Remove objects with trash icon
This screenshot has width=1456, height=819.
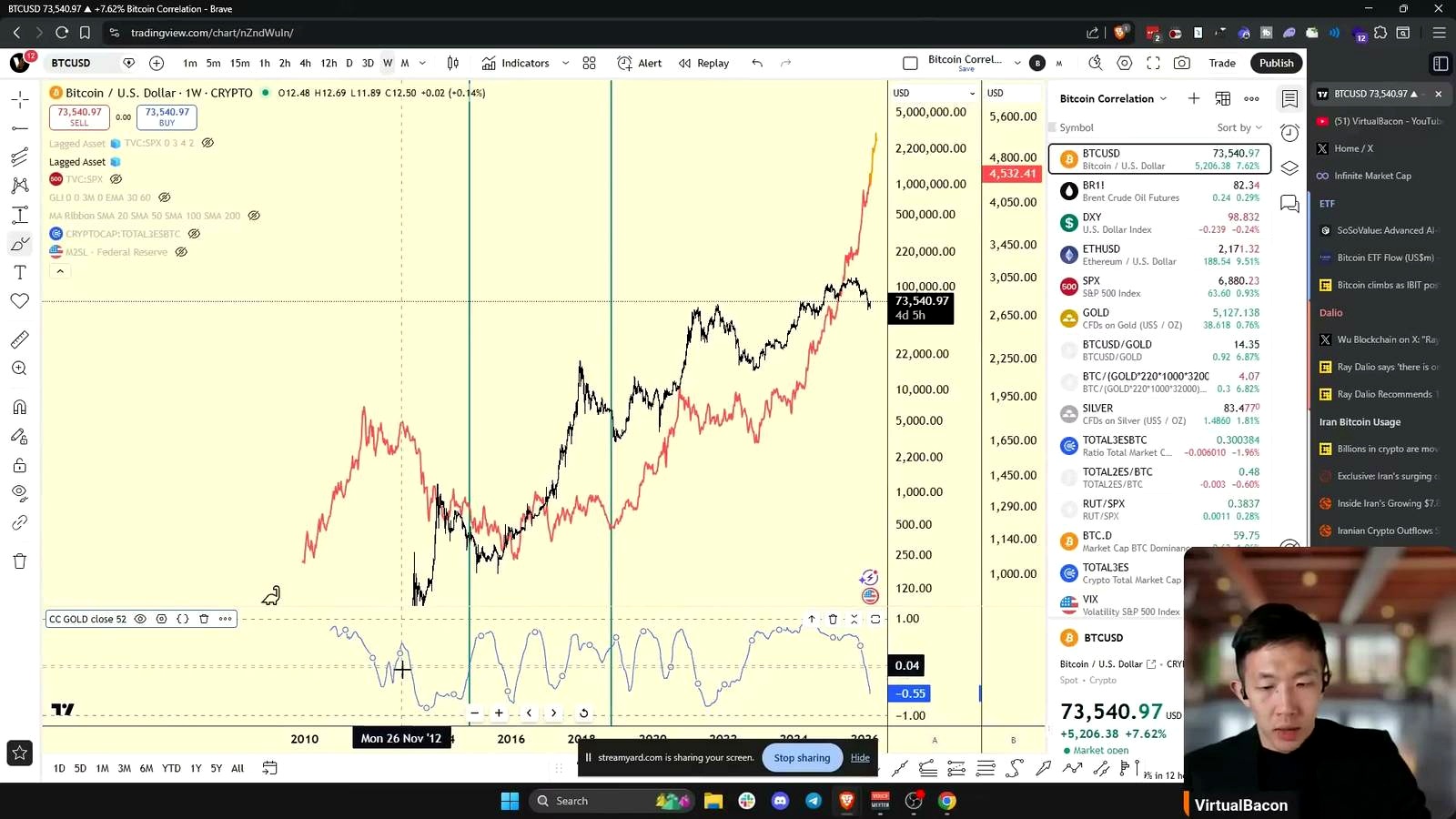(20, 561)
